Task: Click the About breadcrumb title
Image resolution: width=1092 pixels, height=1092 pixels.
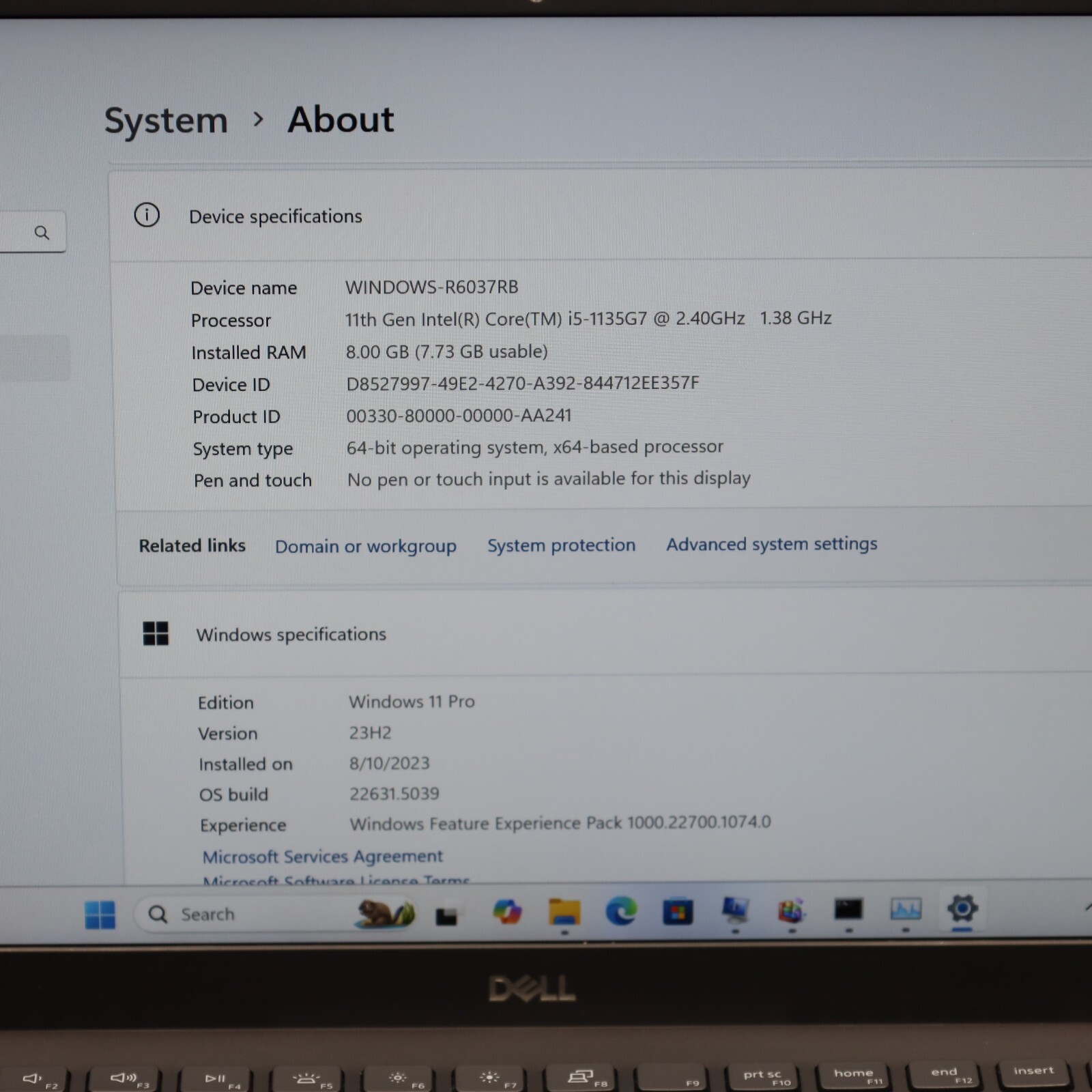Action: coord(341,120)
